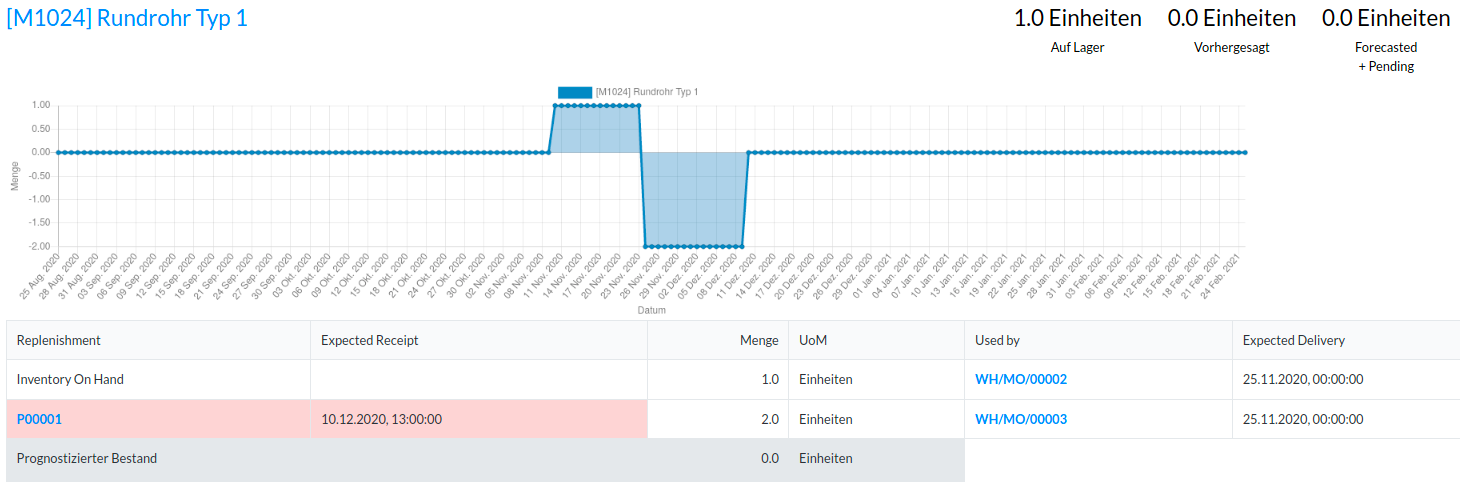This screenshot has width=1460, height=482.
Task: Open manufacturing order WH/MO/00002
Action: pos(1021,380)
